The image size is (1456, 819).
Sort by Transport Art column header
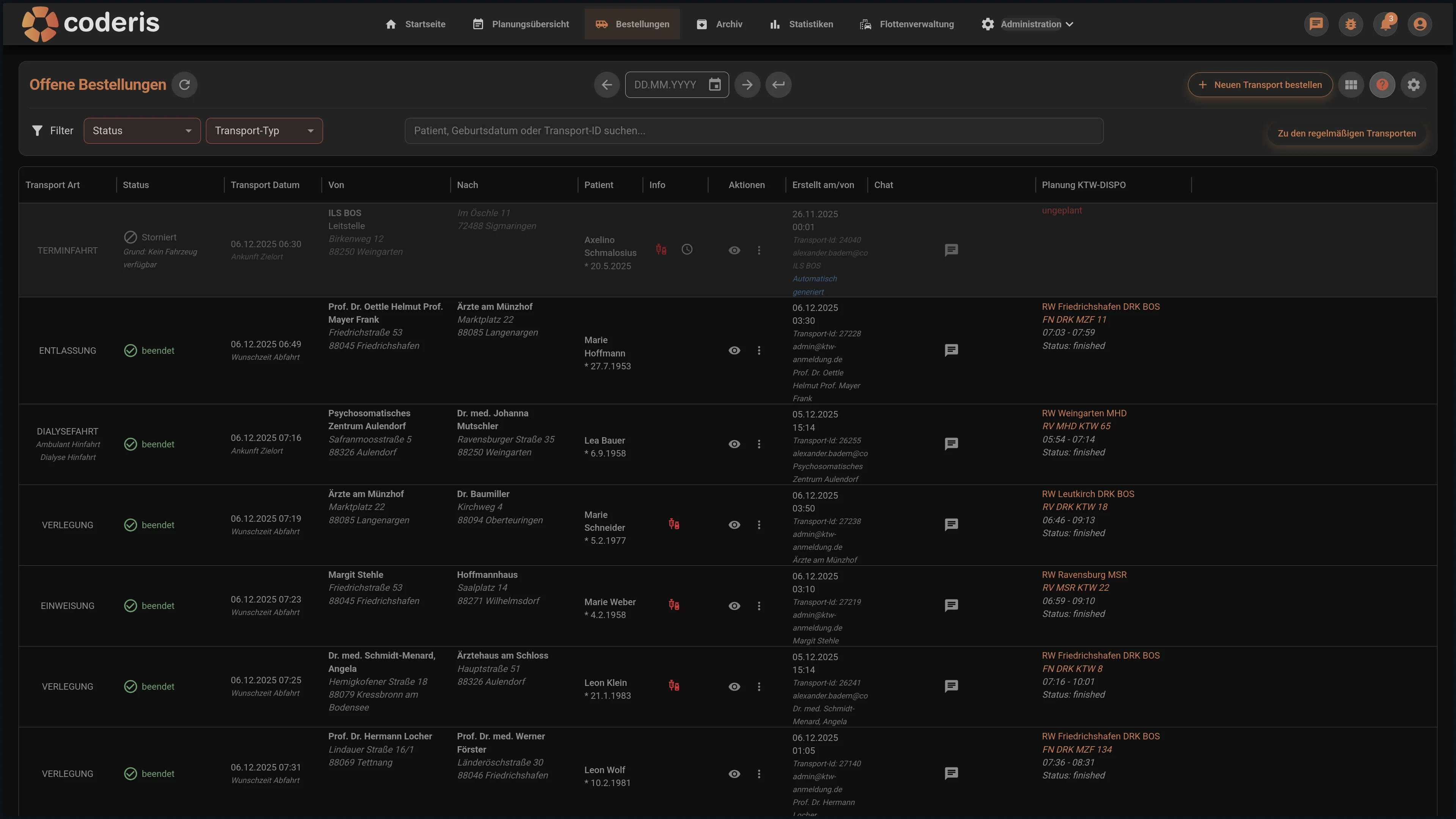[53, 185]
